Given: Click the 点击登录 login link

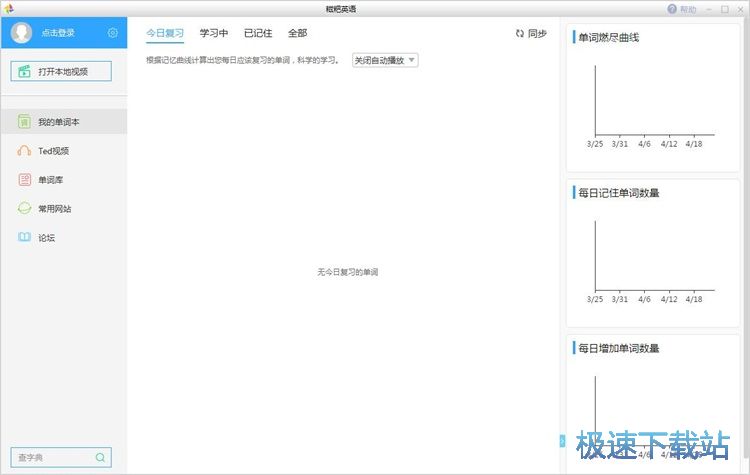Looking at the screenshot, I should (x=58, y=33).
